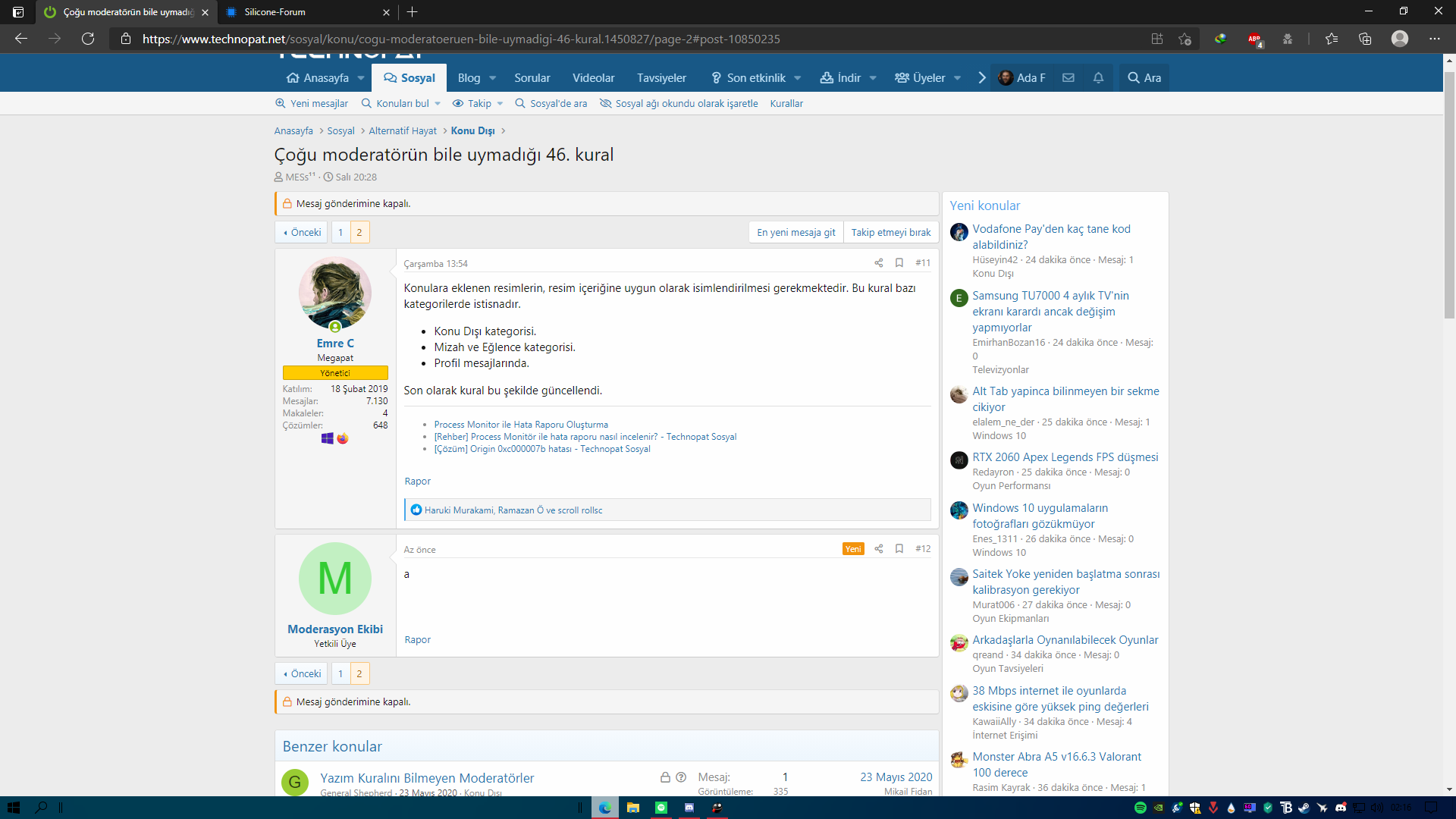Open the new tab plus button
This screenshot has height=819, width=1456.
pos(412,11)
